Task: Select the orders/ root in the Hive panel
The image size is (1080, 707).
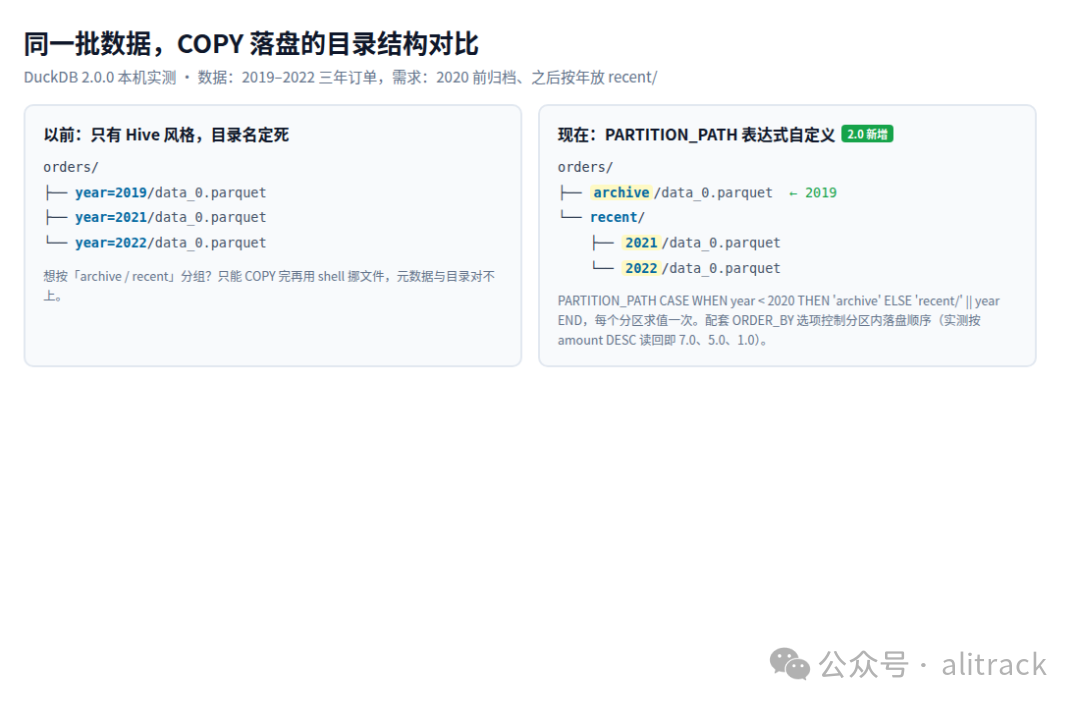Action: 71,167
